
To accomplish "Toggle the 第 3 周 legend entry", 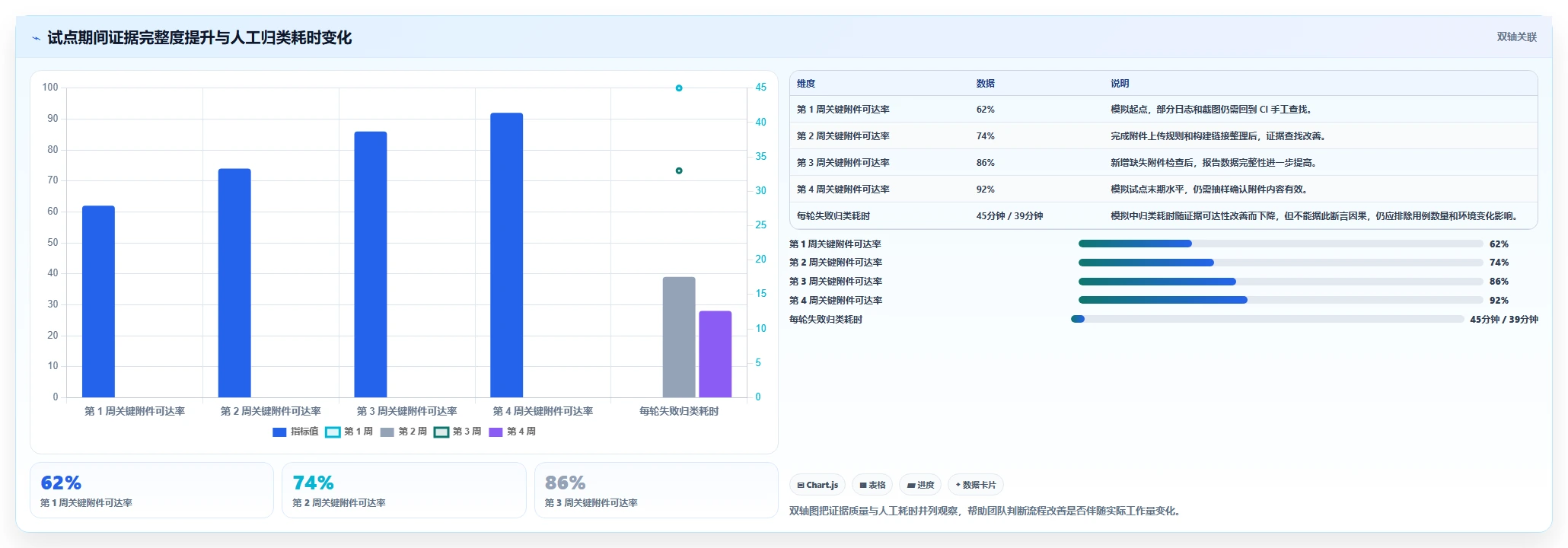I will tap(457, 432).
